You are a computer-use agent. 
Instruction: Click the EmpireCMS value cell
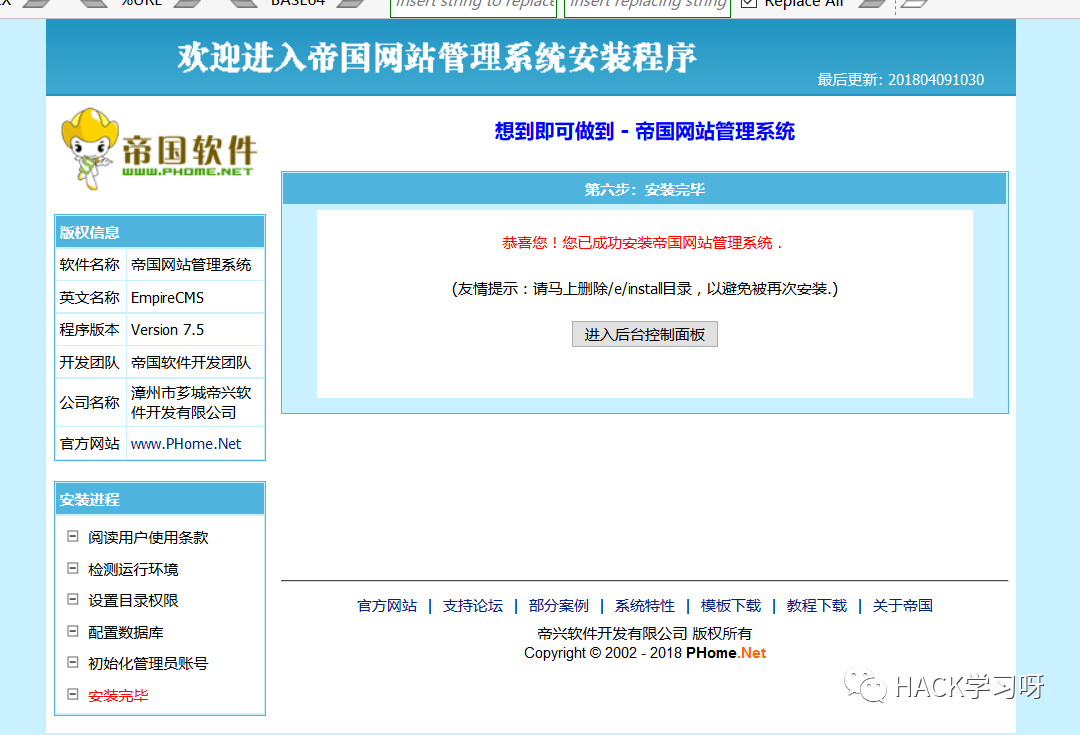click(x=196, y=298)
